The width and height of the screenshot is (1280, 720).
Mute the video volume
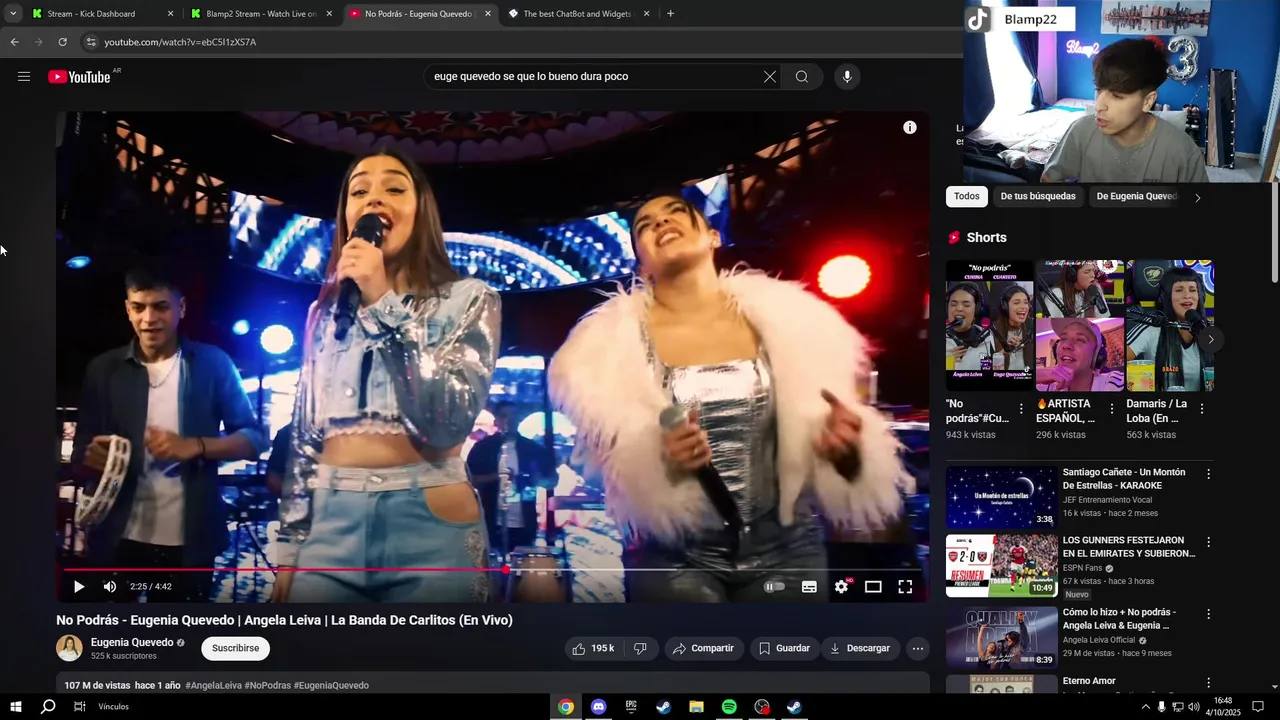(110, 587)
